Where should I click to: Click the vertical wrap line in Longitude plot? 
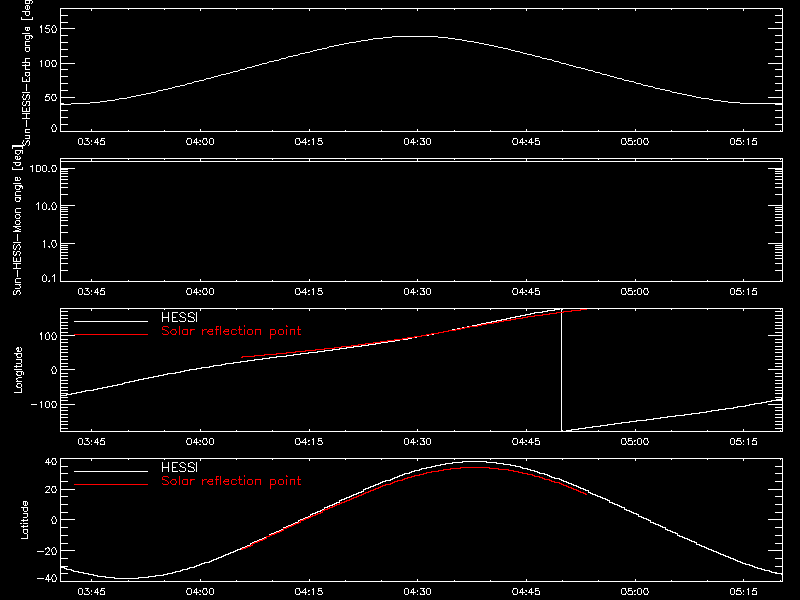561,370
